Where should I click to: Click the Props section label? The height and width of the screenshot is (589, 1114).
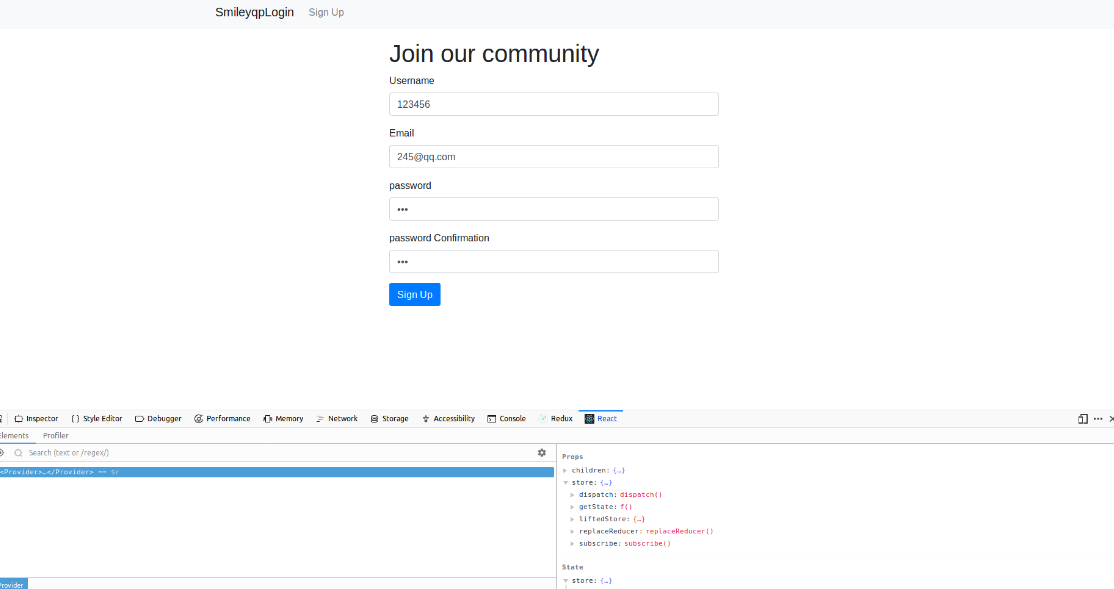(x=573, y=456)
